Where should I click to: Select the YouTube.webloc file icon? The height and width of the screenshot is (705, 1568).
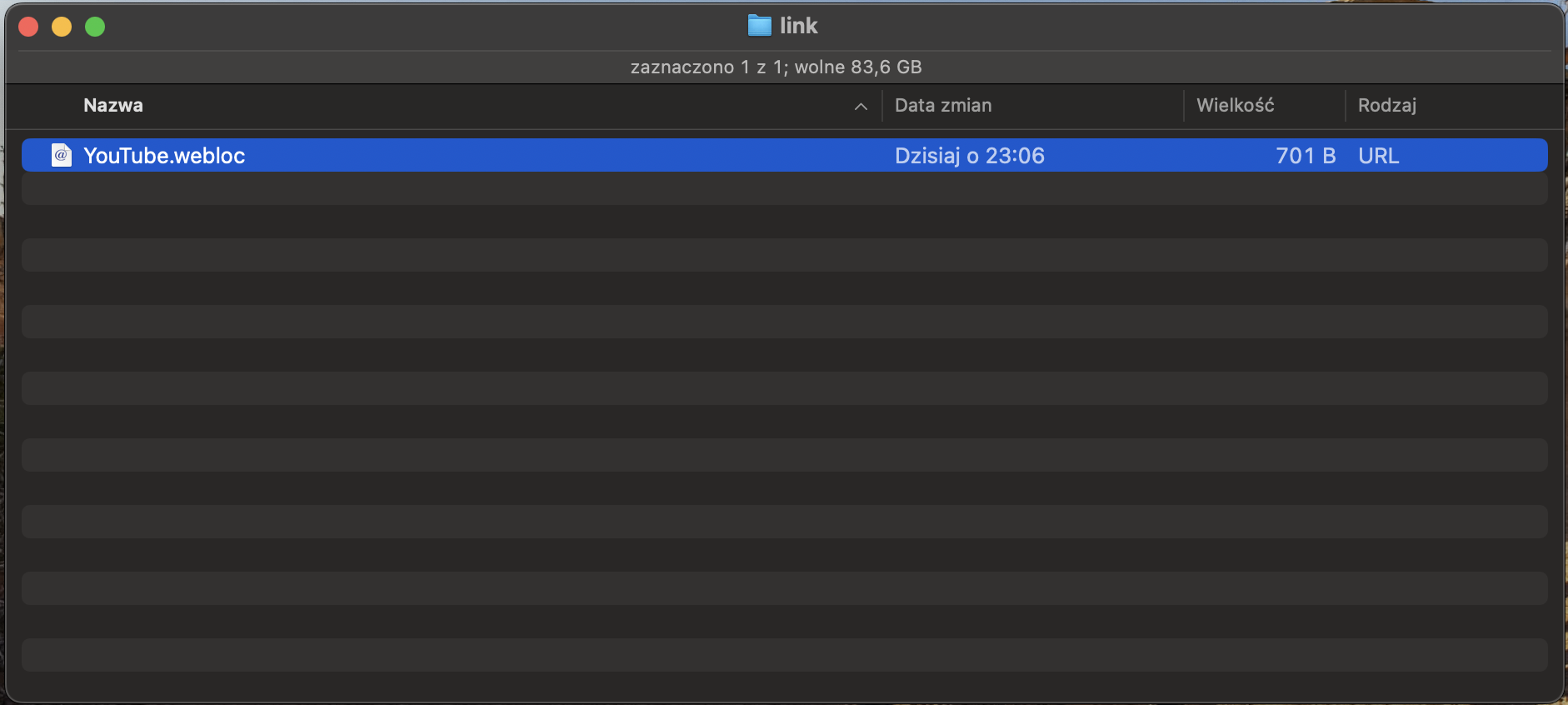(x=62, y=155)
